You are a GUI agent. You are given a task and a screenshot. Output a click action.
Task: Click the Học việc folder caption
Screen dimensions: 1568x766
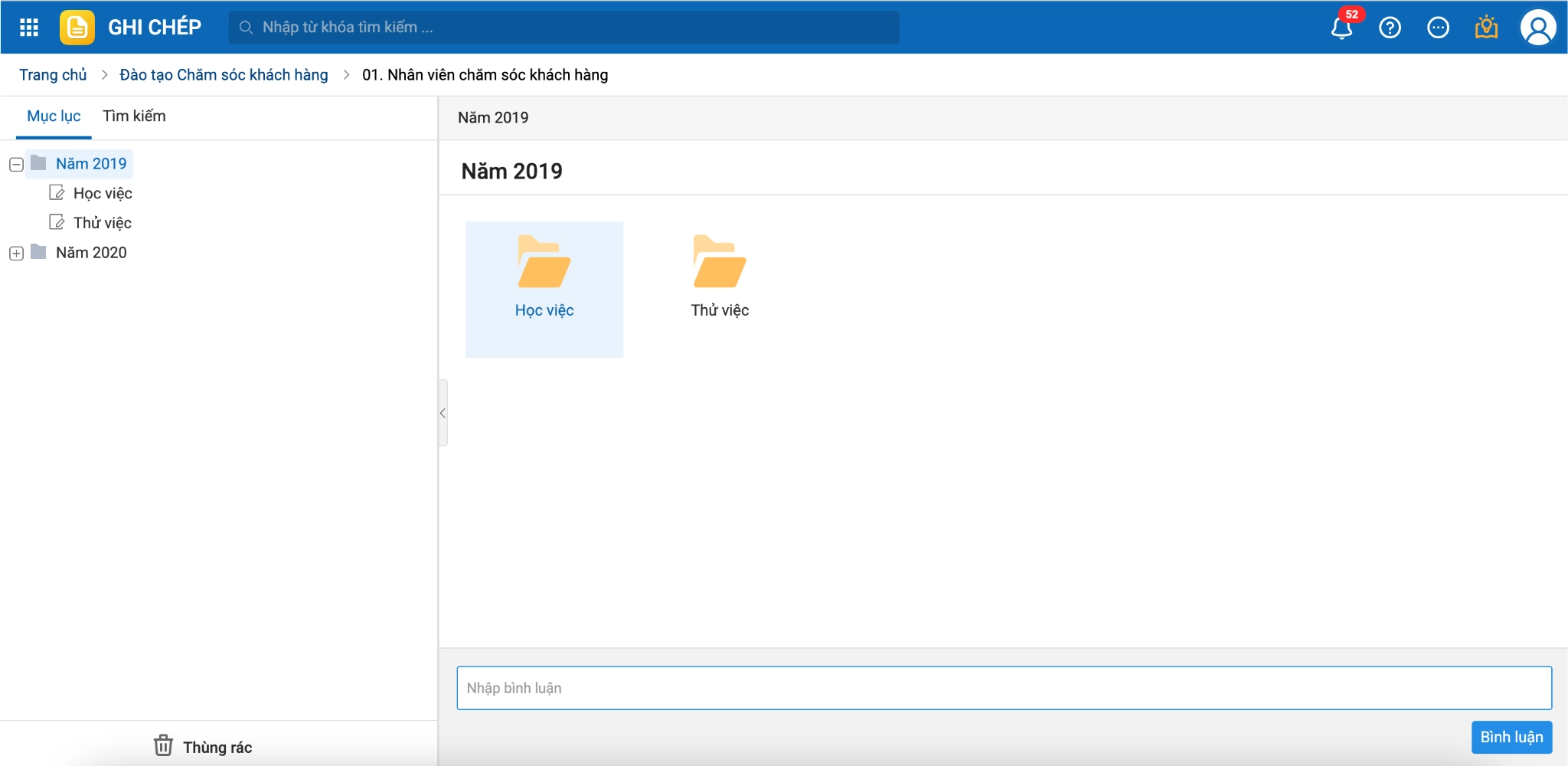point(544,310)
